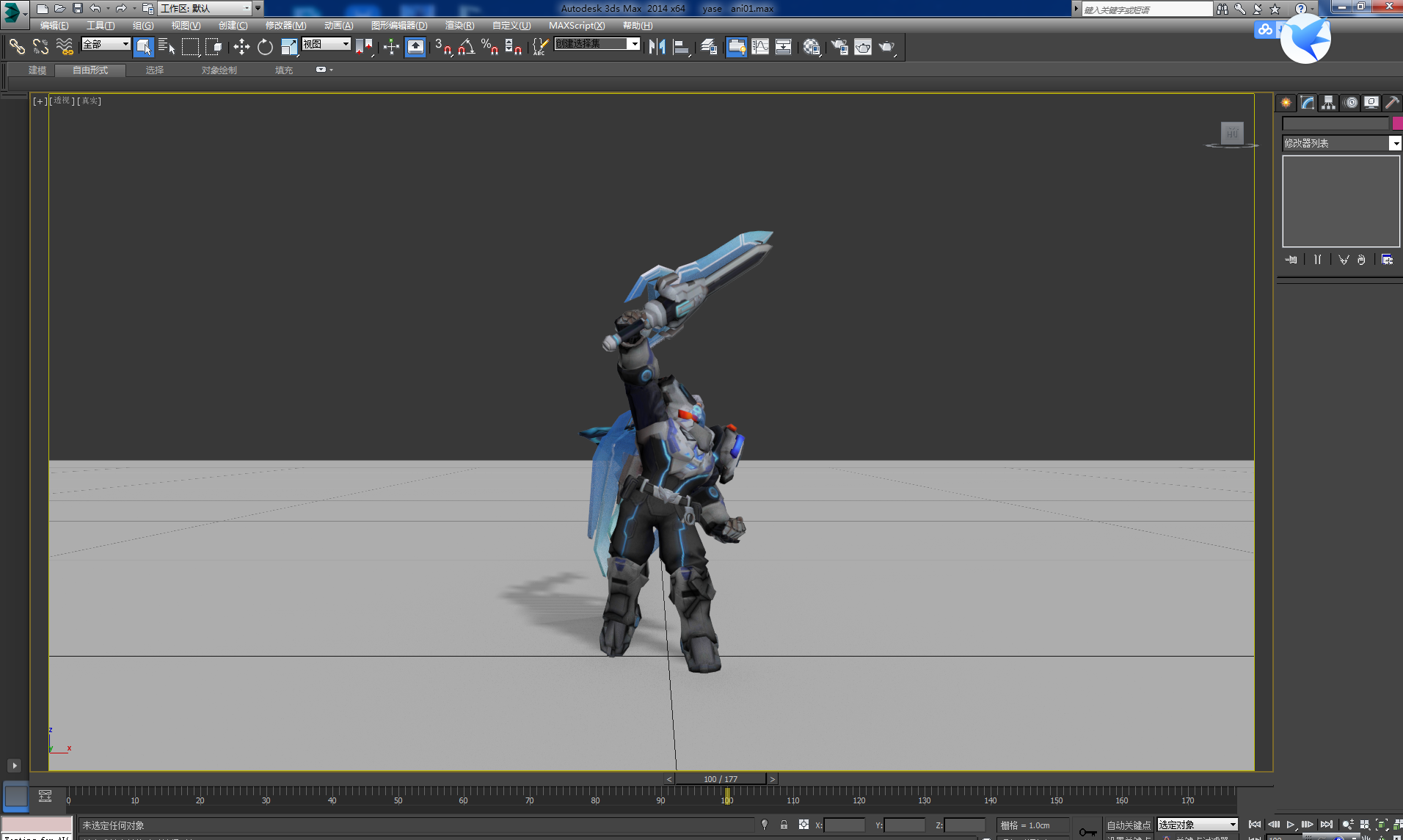
Task: Open the Mirror tool
Action: click(657, 47)
